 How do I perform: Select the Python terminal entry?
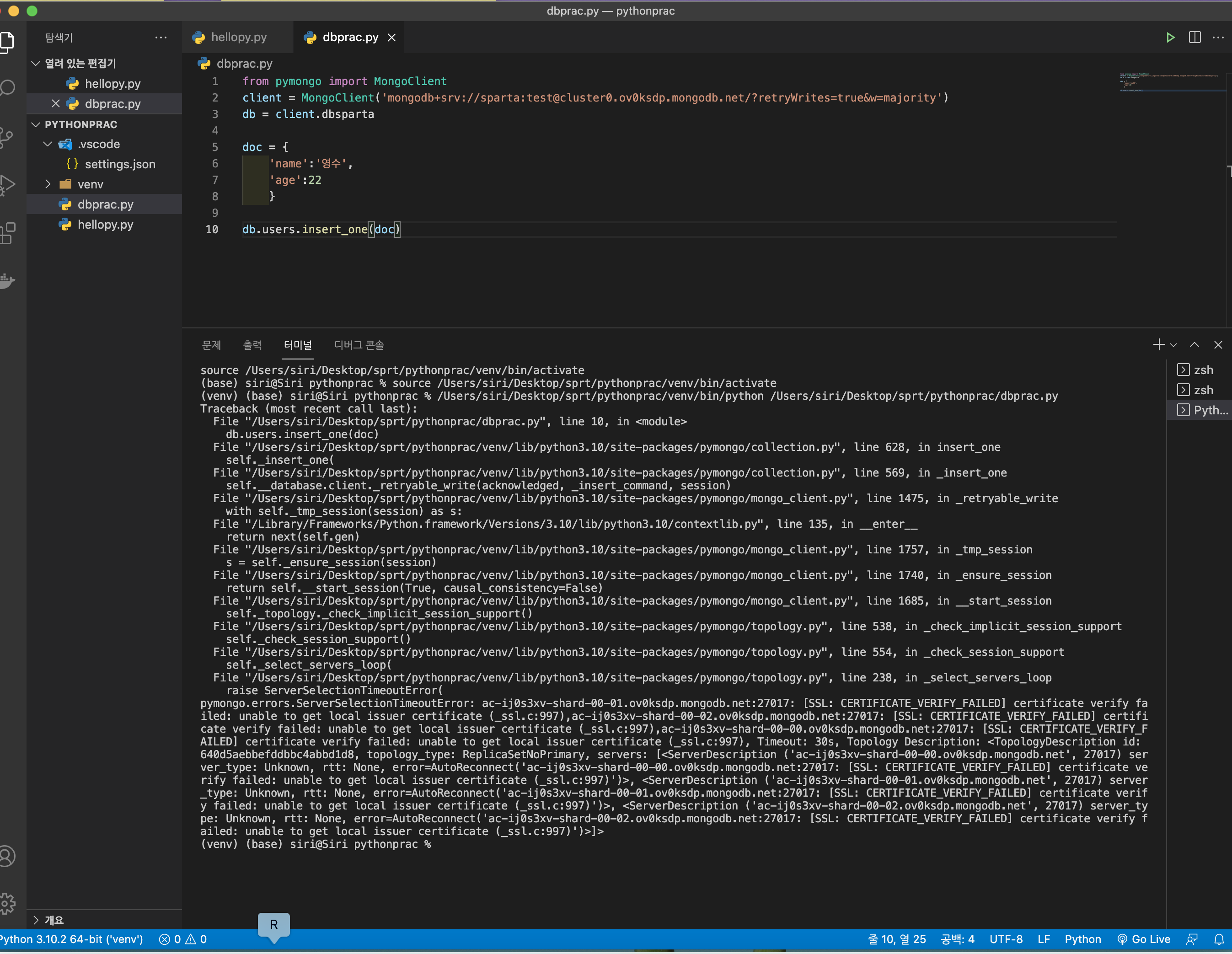1199,411
